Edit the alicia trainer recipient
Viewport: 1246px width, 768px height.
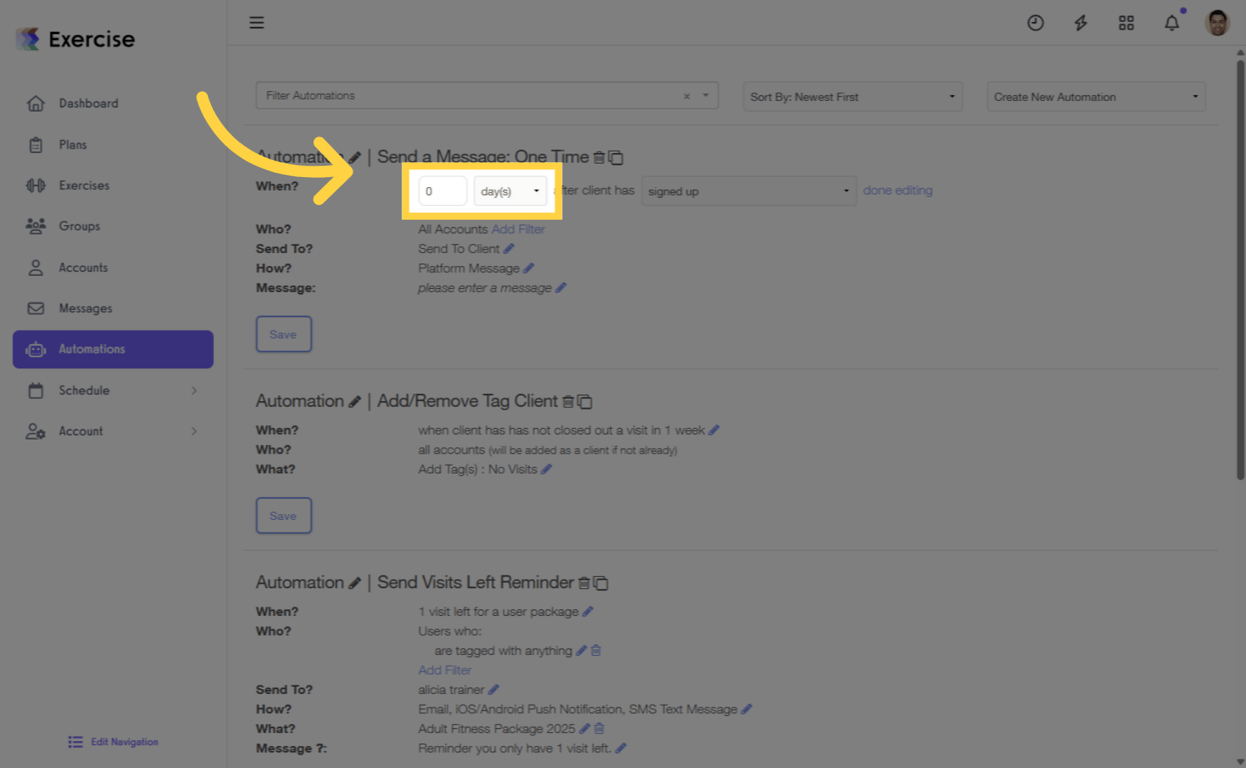493,690
